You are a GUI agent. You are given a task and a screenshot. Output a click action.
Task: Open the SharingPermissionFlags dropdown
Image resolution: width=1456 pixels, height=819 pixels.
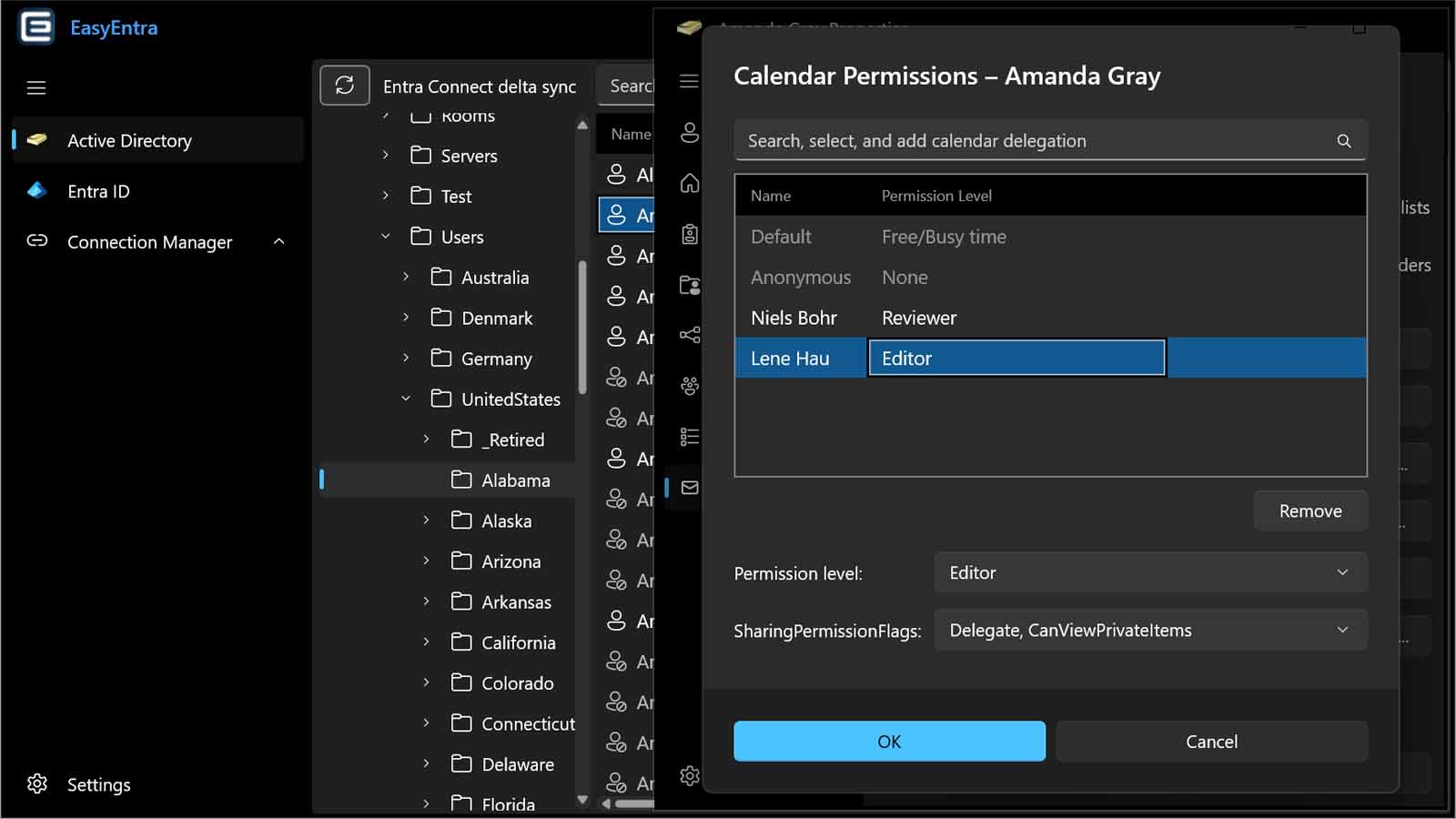tap(1150, 631)
